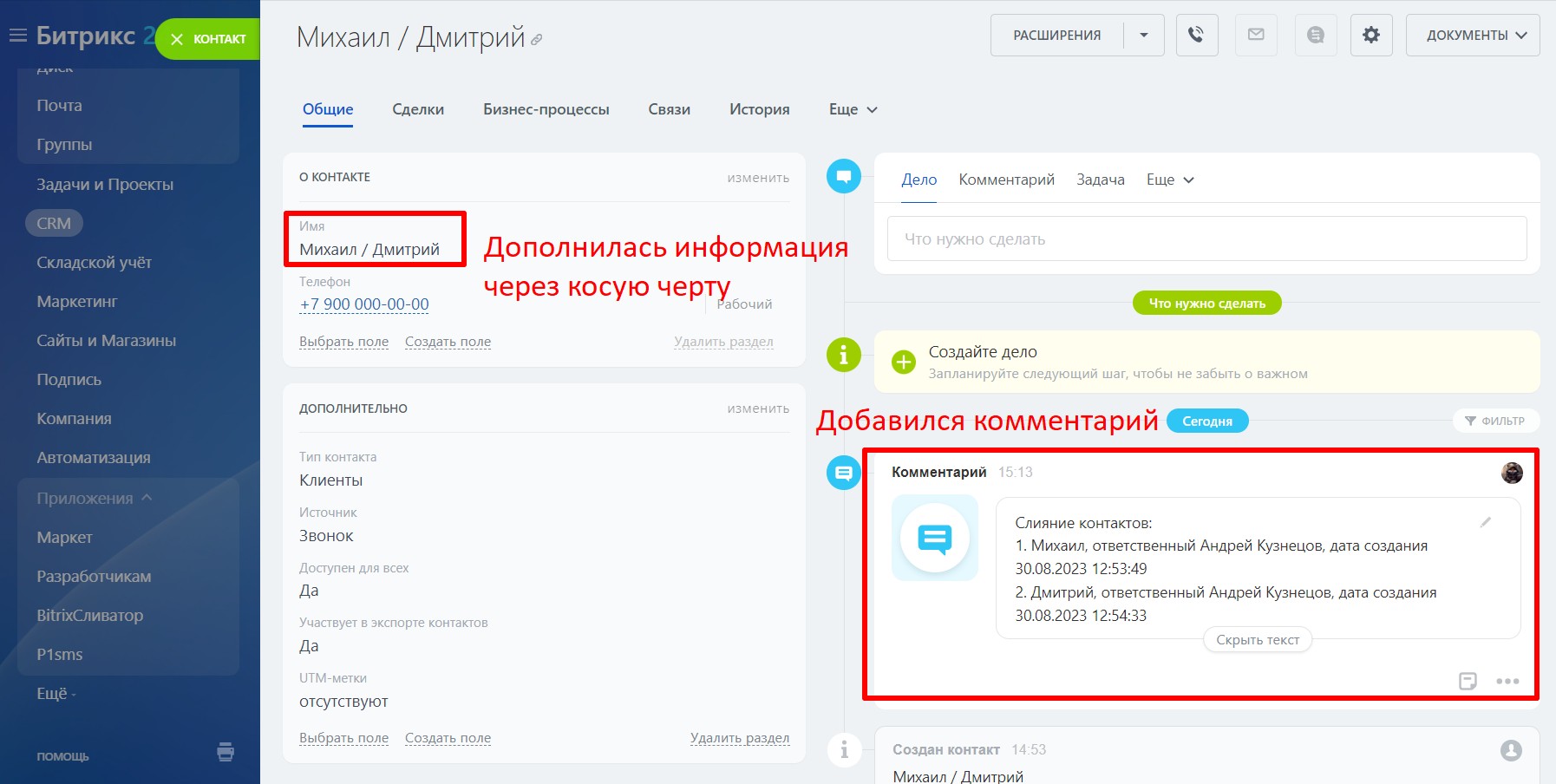Click the phone call icon button

point(1196,36)
